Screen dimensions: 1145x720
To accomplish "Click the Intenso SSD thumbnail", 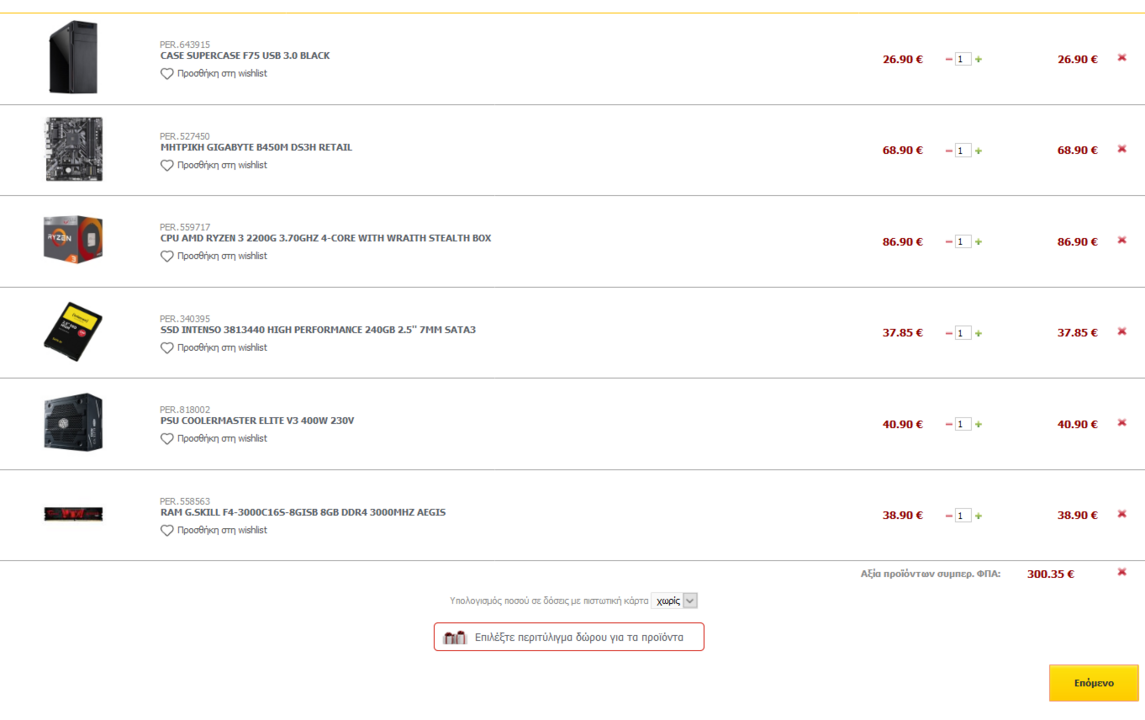I will (73, 332).
